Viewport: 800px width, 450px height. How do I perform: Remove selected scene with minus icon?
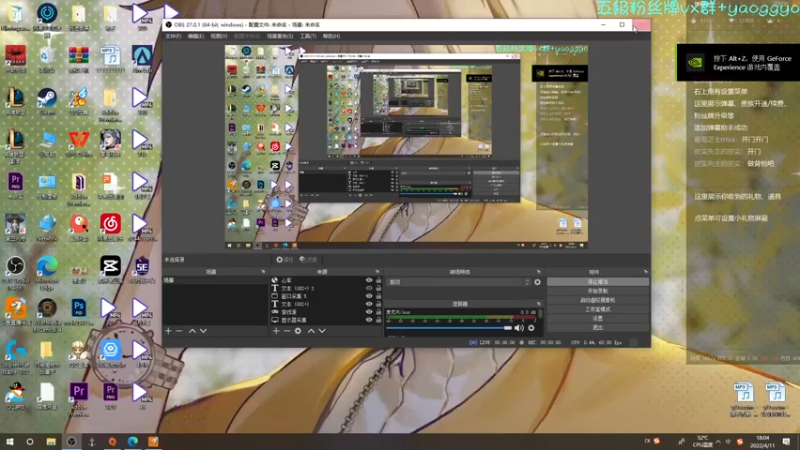pyautogui.click(x=179, y=331)
